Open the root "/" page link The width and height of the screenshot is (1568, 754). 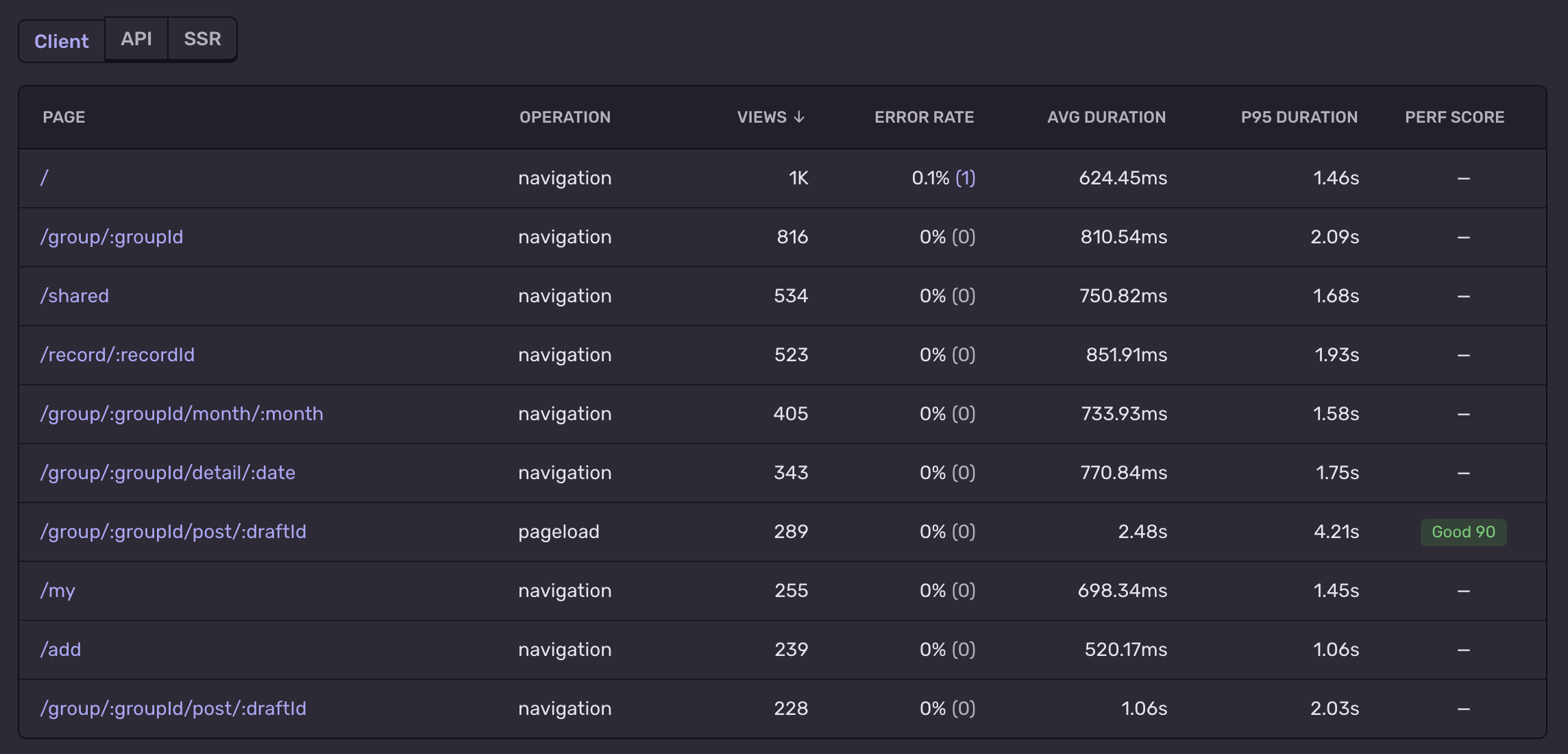click(45, 178)
